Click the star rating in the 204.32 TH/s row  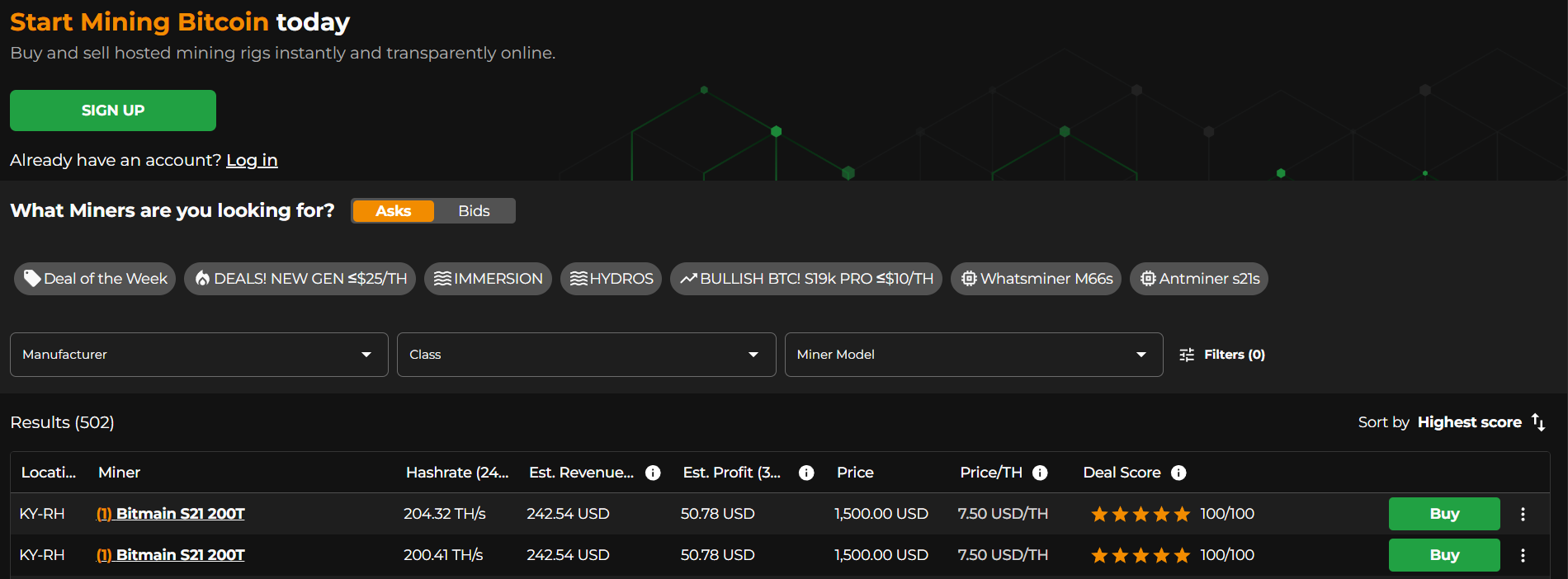(x=1141, y=514)
